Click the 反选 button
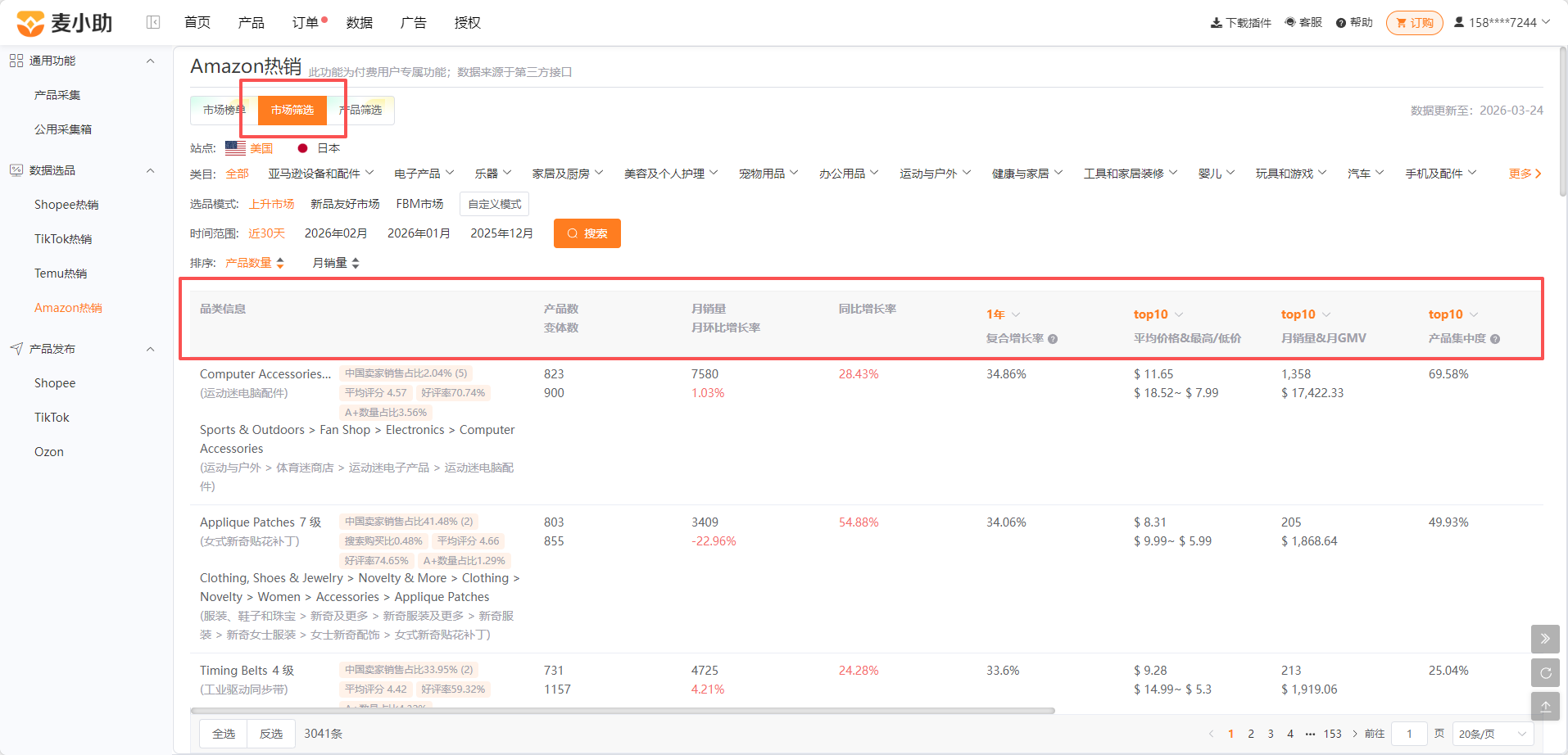1568x755 pixels. [x=271, y=734]
